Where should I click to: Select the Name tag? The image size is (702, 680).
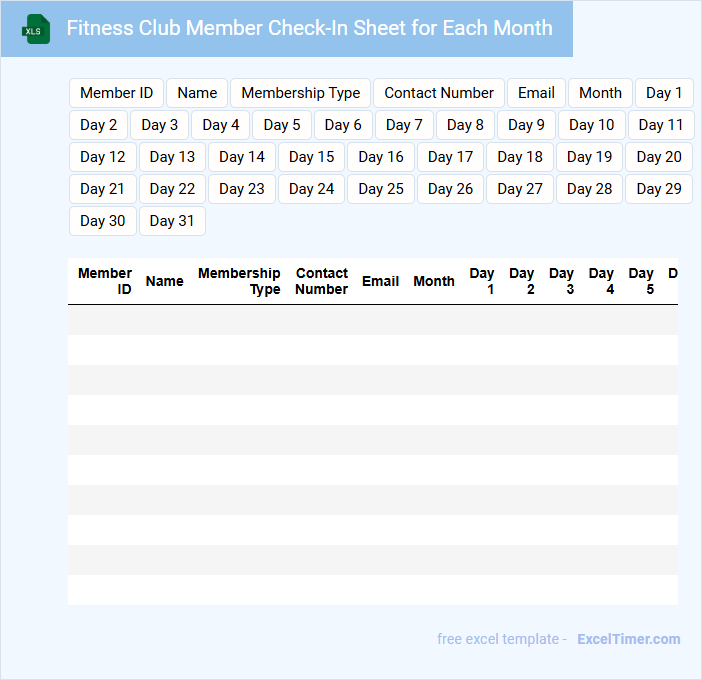[x=197, y=93]
